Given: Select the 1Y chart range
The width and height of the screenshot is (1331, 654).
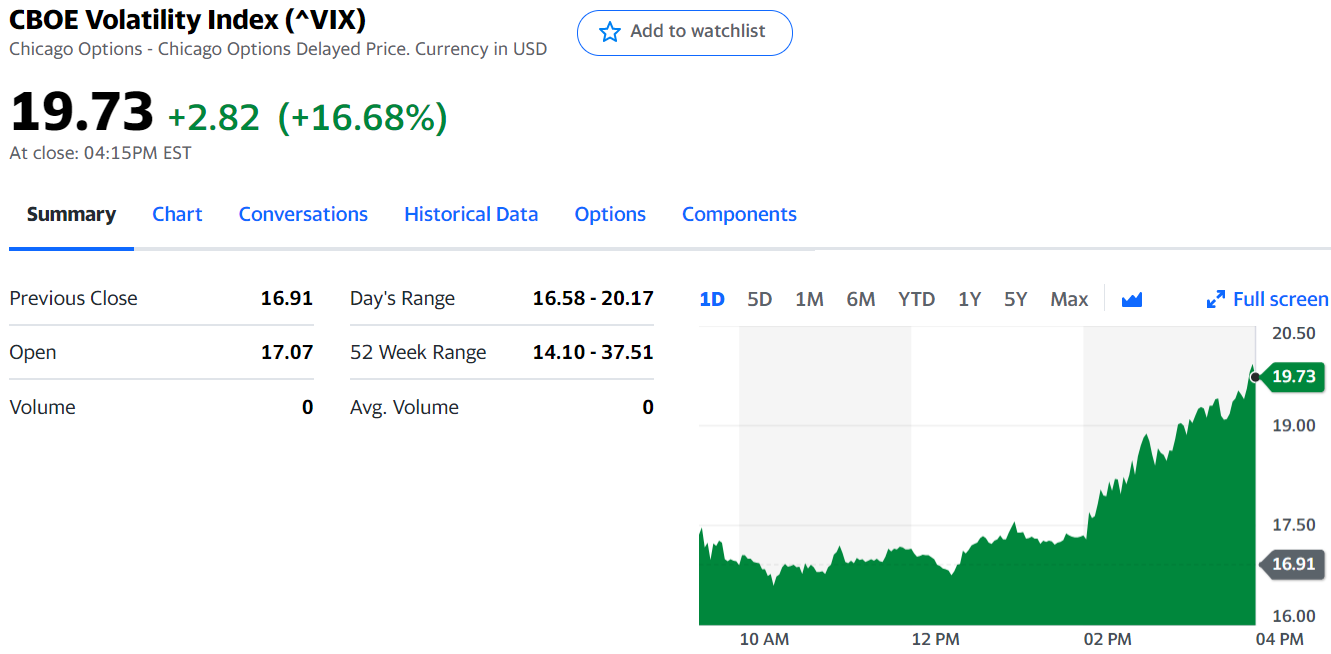Looking at the screenshot, I should pos(969,299).
